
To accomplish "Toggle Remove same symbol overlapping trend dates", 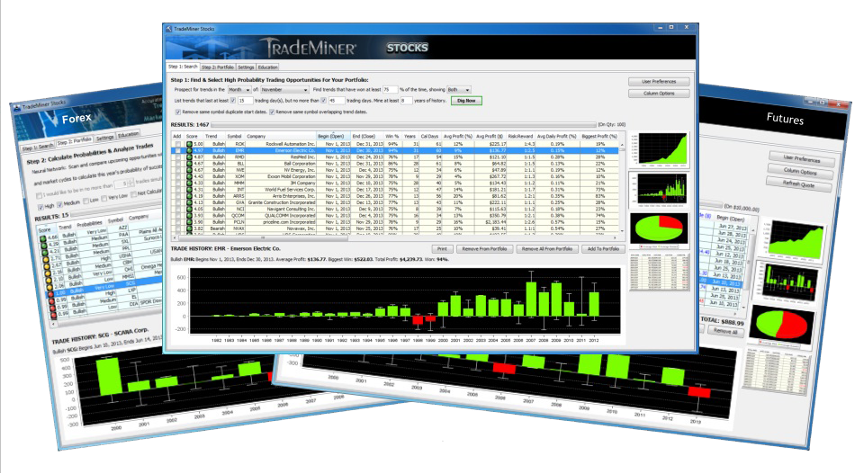I will tap(272, 112).
